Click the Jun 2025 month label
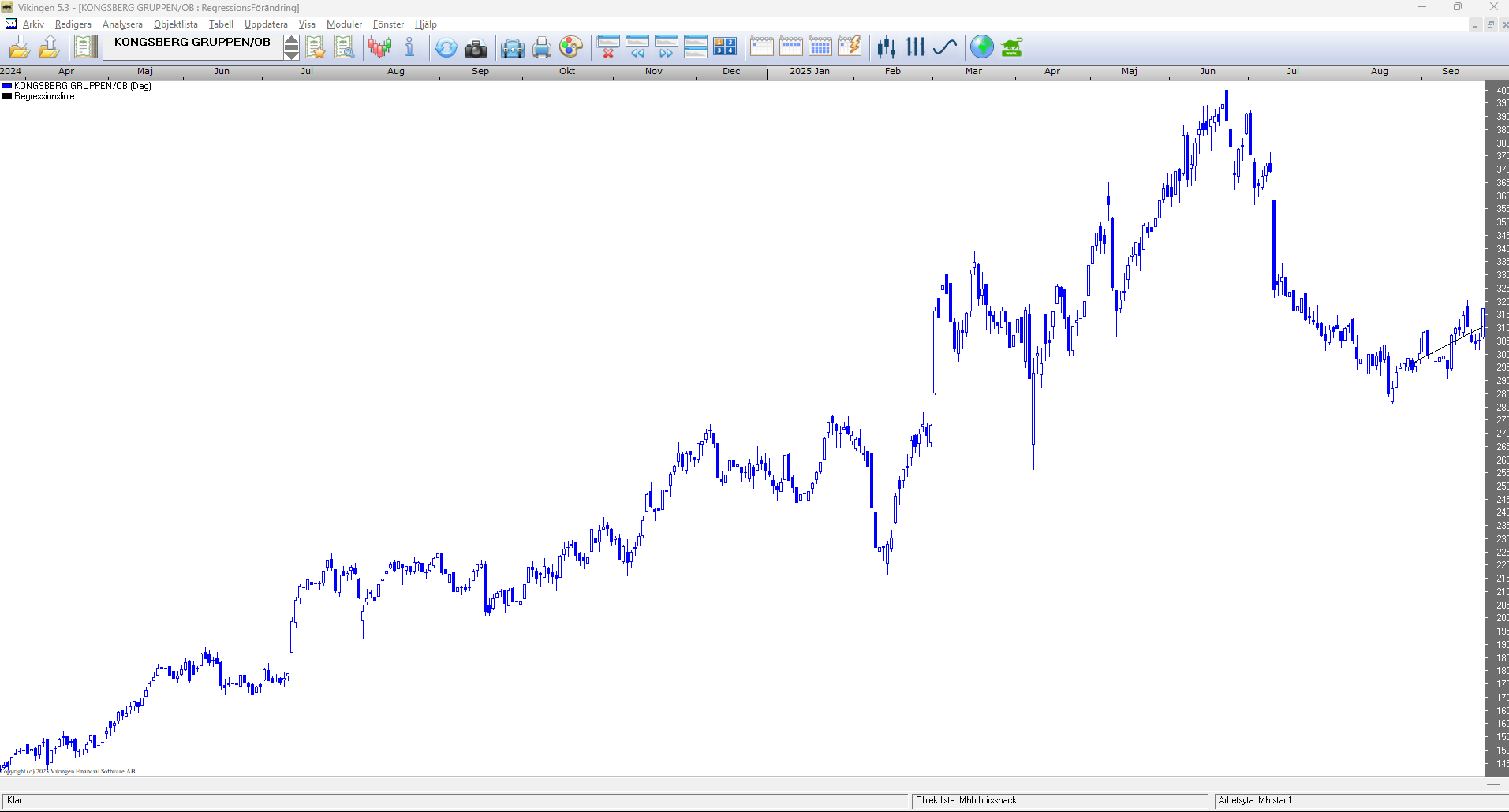This screenshot has width=1509, height=812. [x=1208, y=71]
